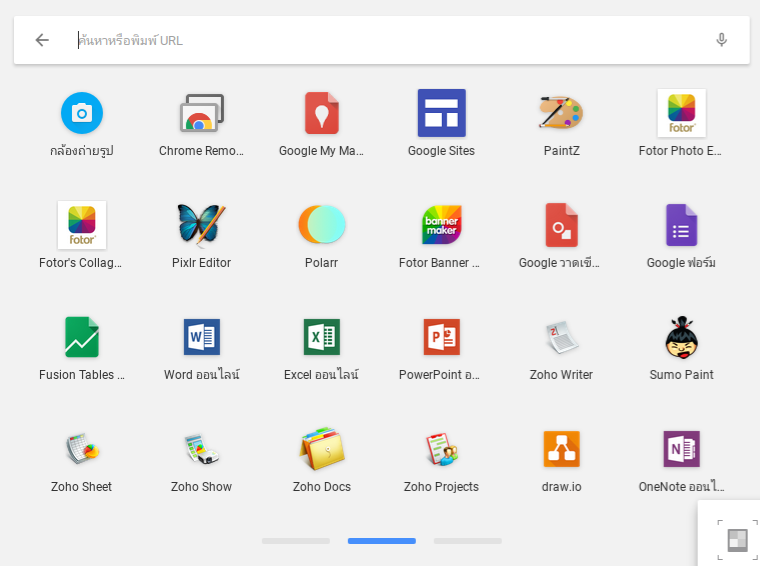
Task: Open Sumo Paint app
Action: [x=681, y=337]
